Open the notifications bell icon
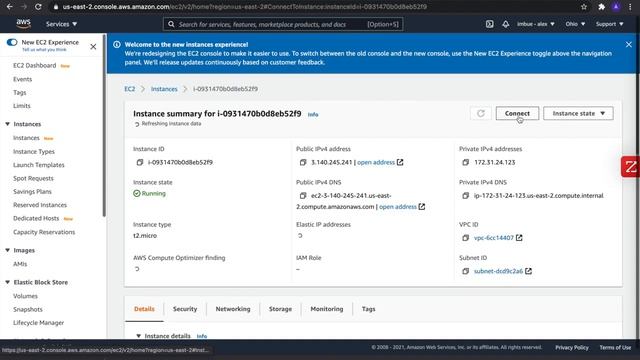Screen dimensions: 640x360 [505, 24]
